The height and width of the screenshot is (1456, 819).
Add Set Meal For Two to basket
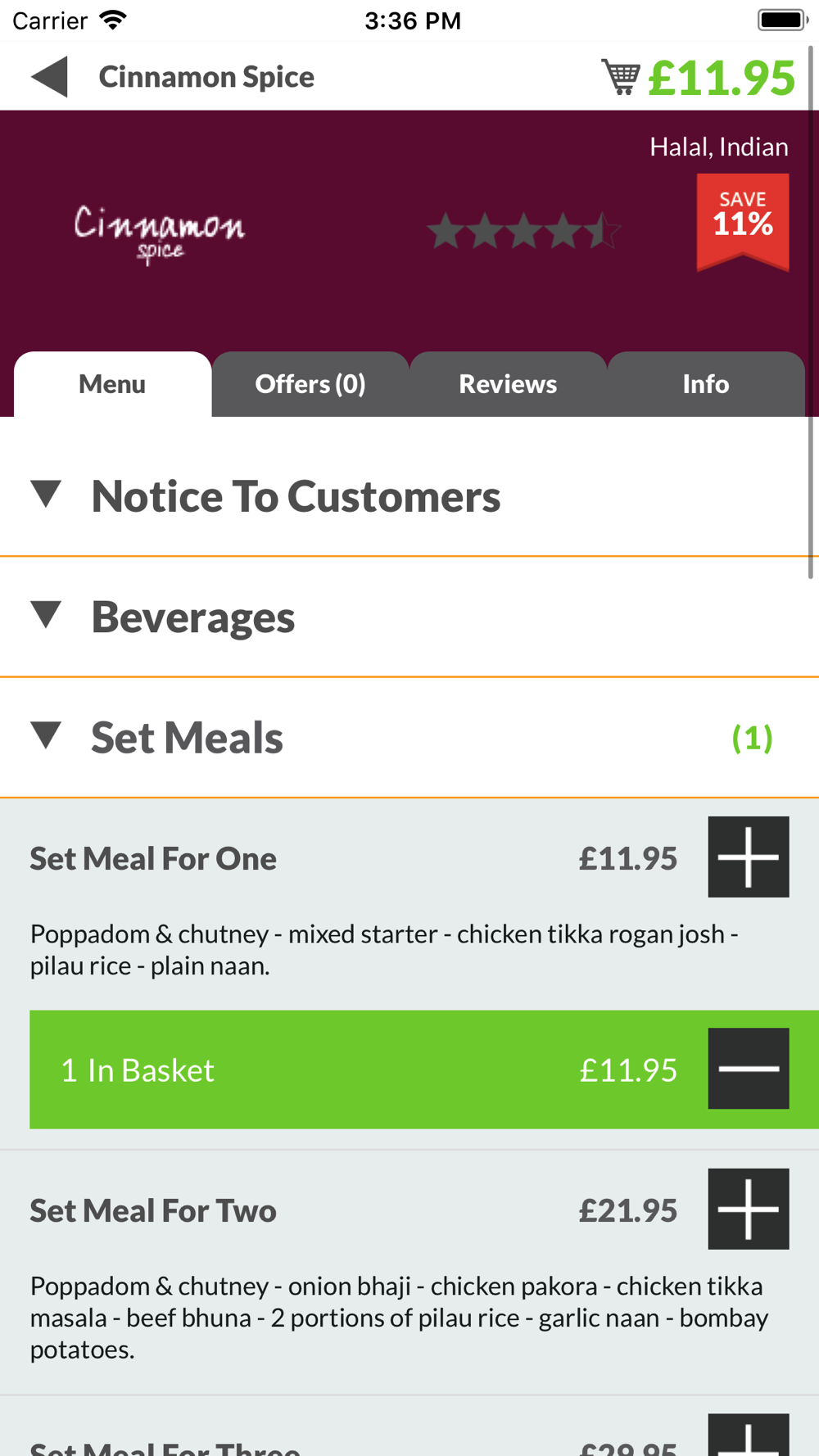[748, 1209]
